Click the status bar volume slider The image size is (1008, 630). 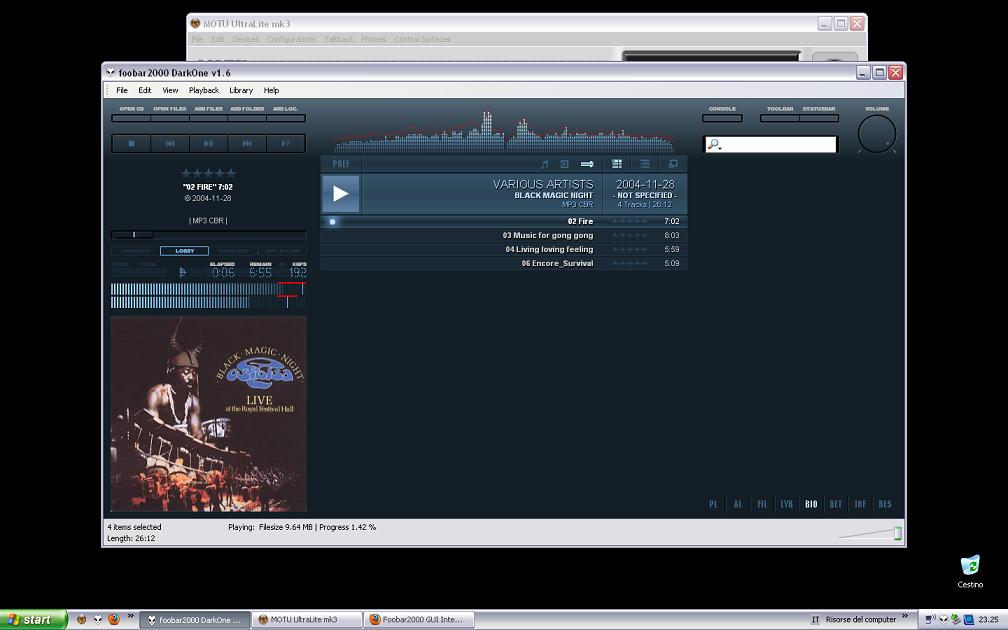click(870, 533)
